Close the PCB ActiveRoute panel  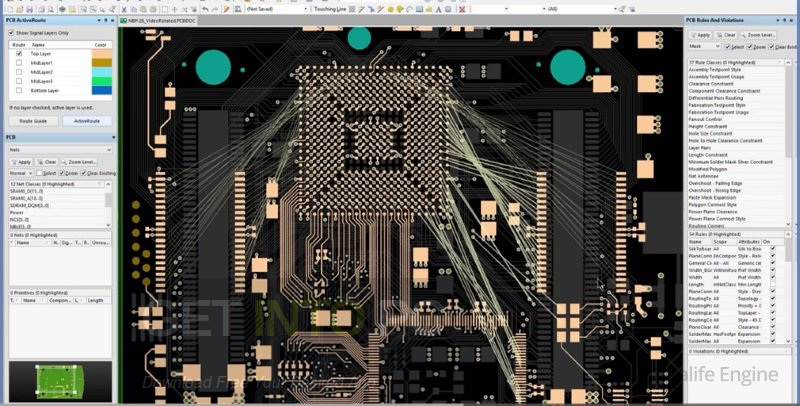point(113,20)
